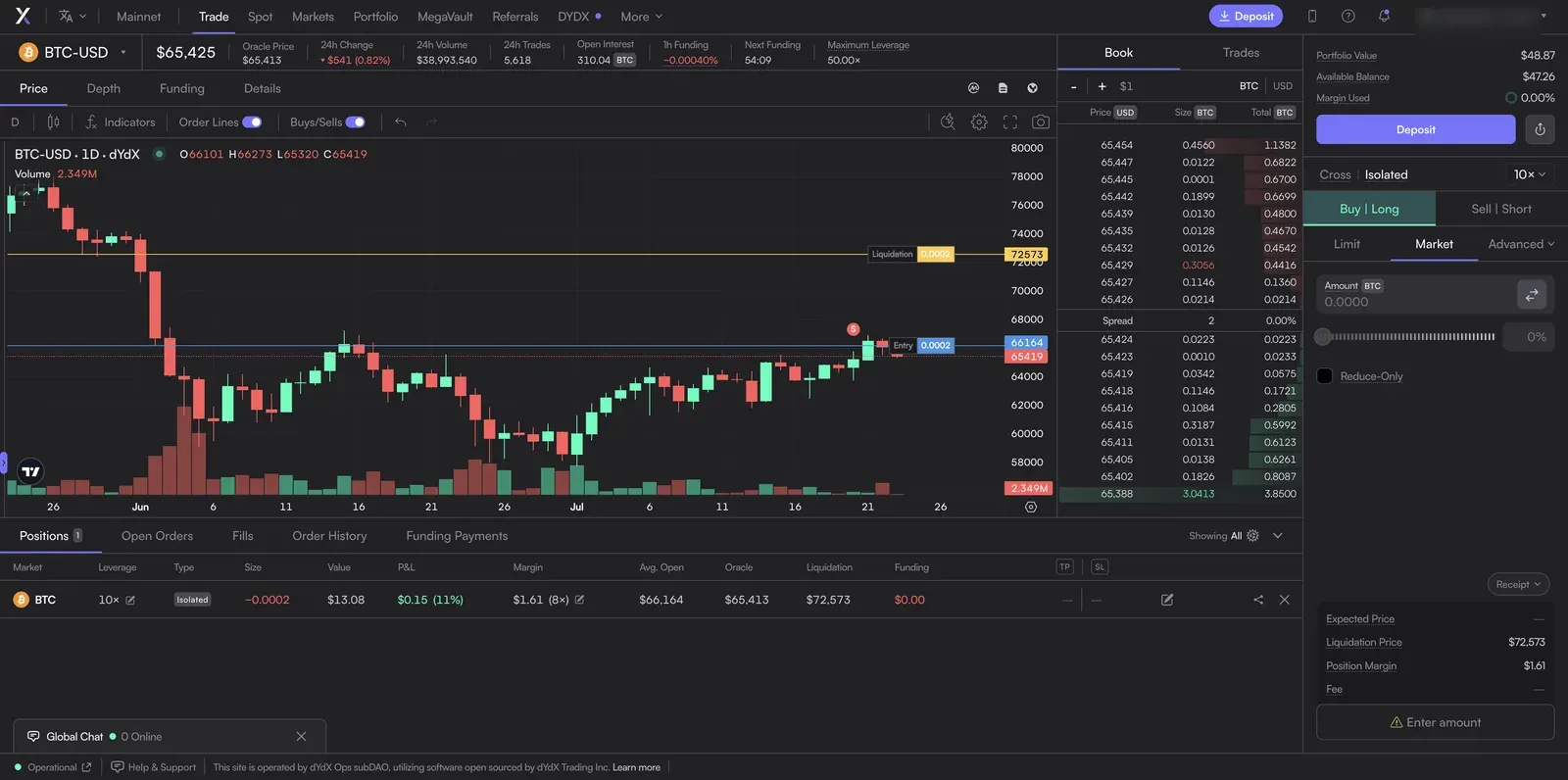Select Isolated margin mode

pos(1386,174)
